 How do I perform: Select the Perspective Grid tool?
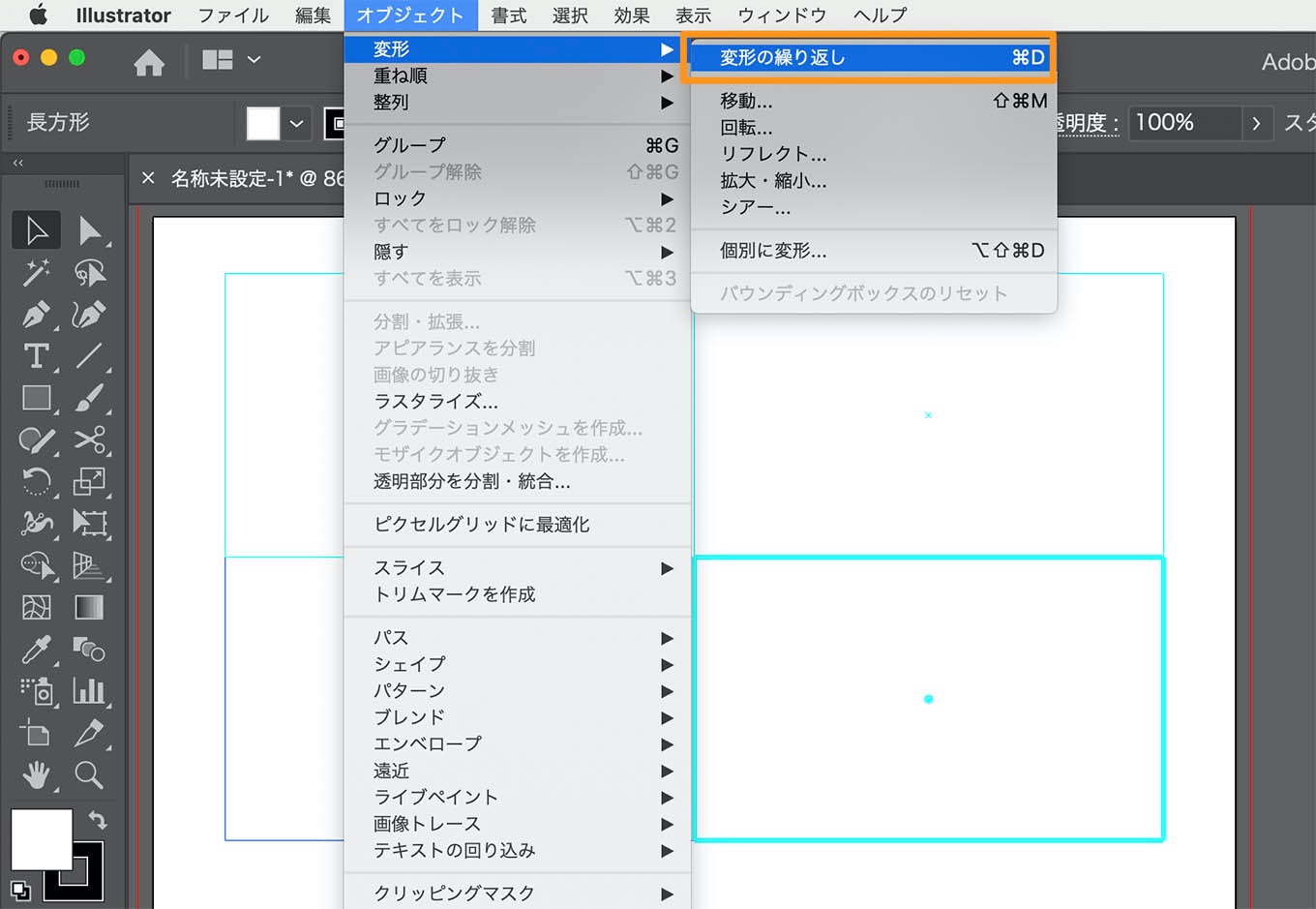click(90, 565)
